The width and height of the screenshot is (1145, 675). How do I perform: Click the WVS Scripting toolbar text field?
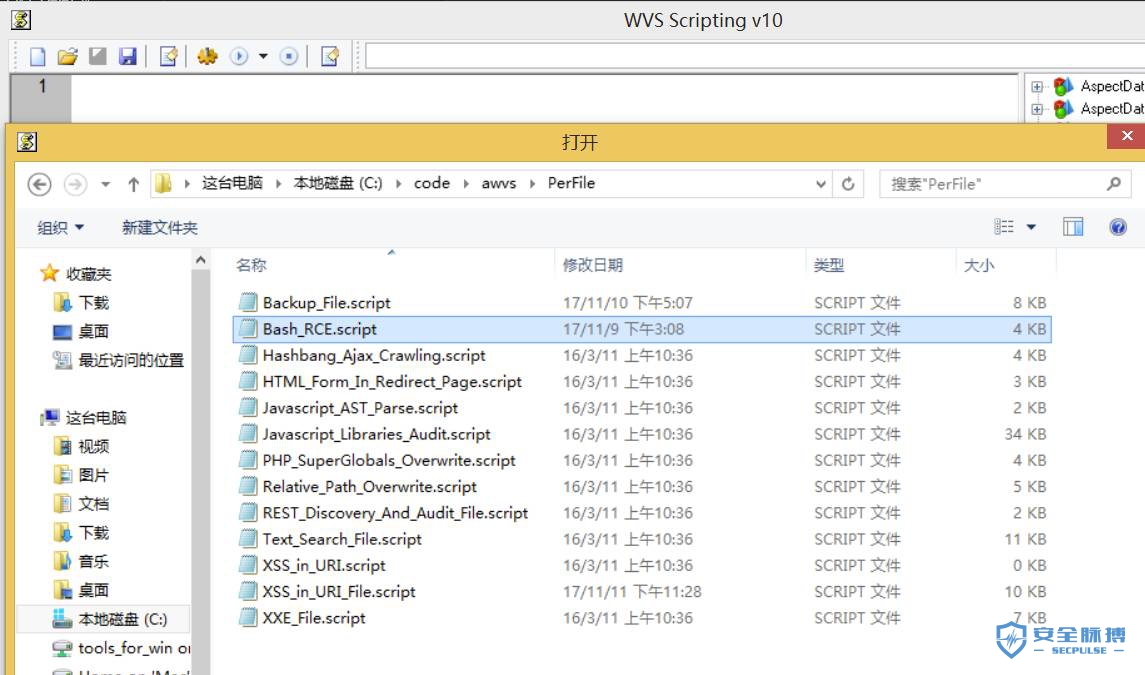tap(755, 56)
